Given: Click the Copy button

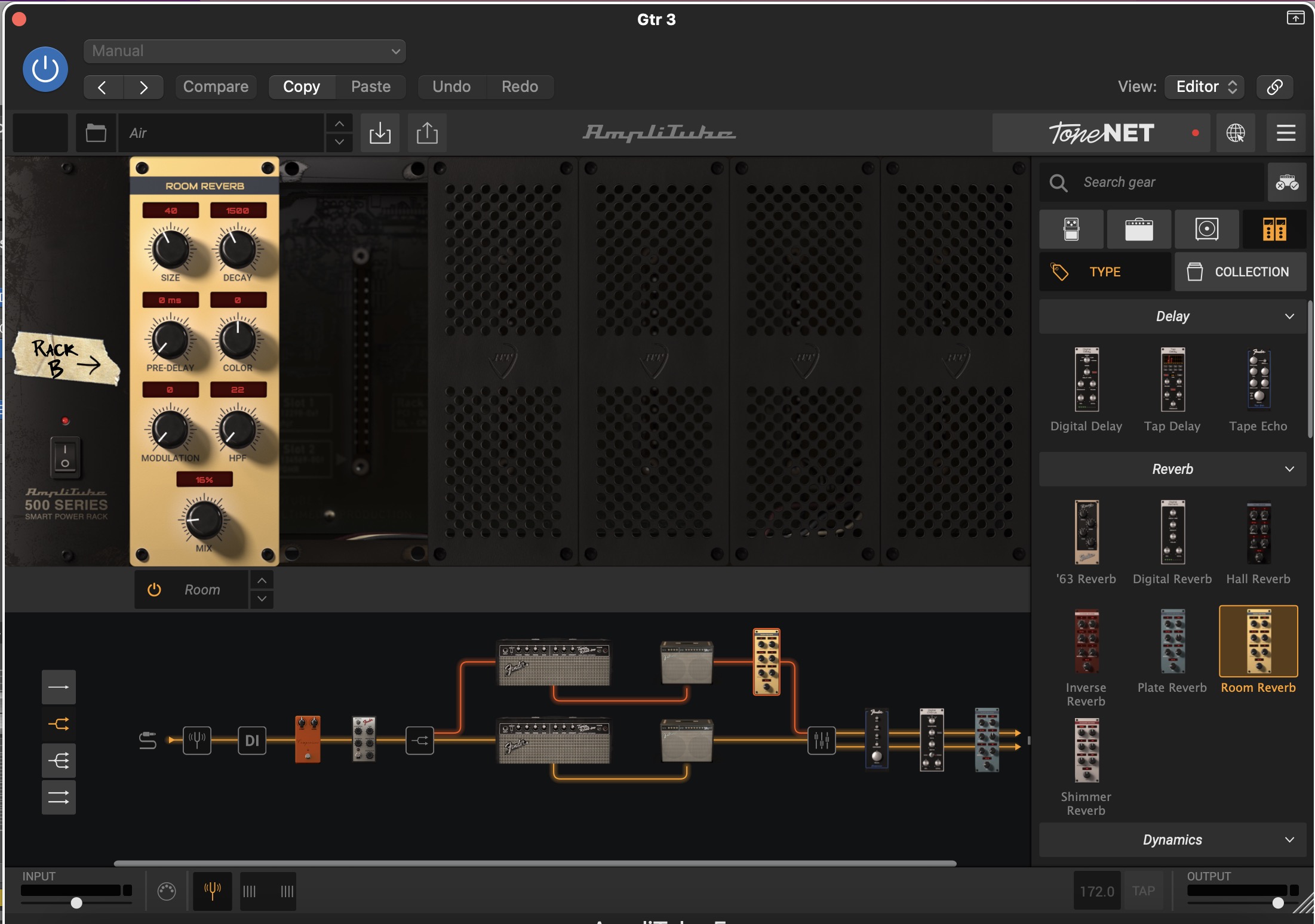Looking at the screenshot, I should click(302, 87).
